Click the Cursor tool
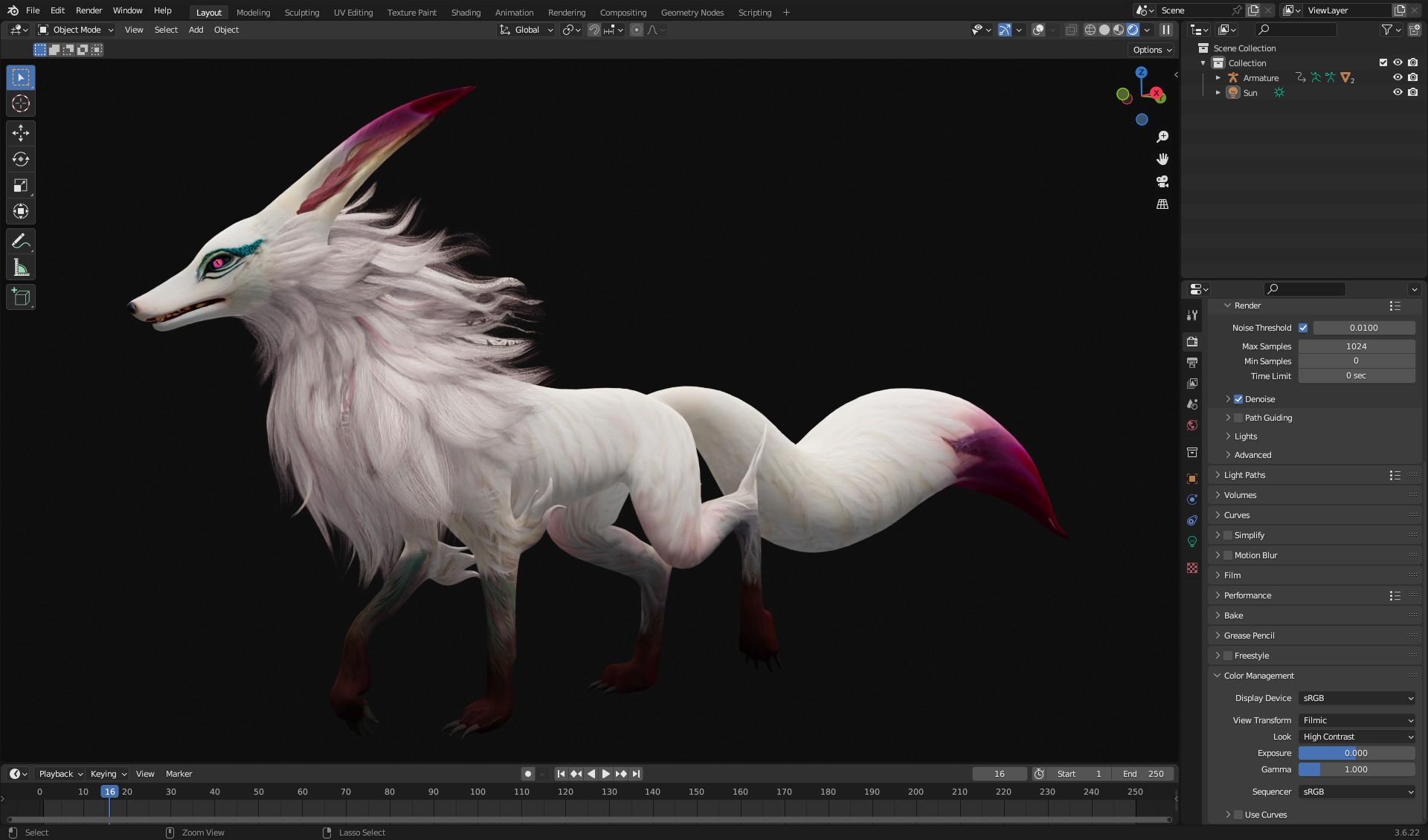Image resolution: width=1428 pixels, height=840 pixels. (x=21, y=103)
